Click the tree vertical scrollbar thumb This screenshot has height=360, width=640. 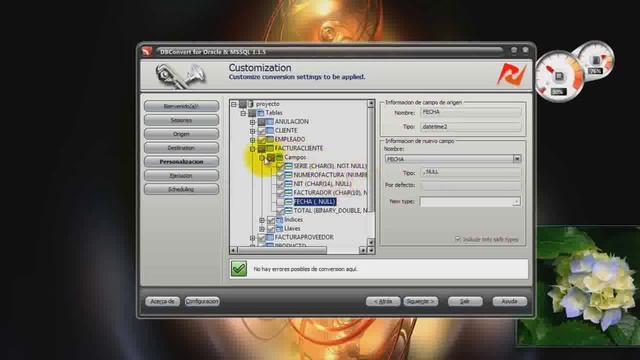371,159
